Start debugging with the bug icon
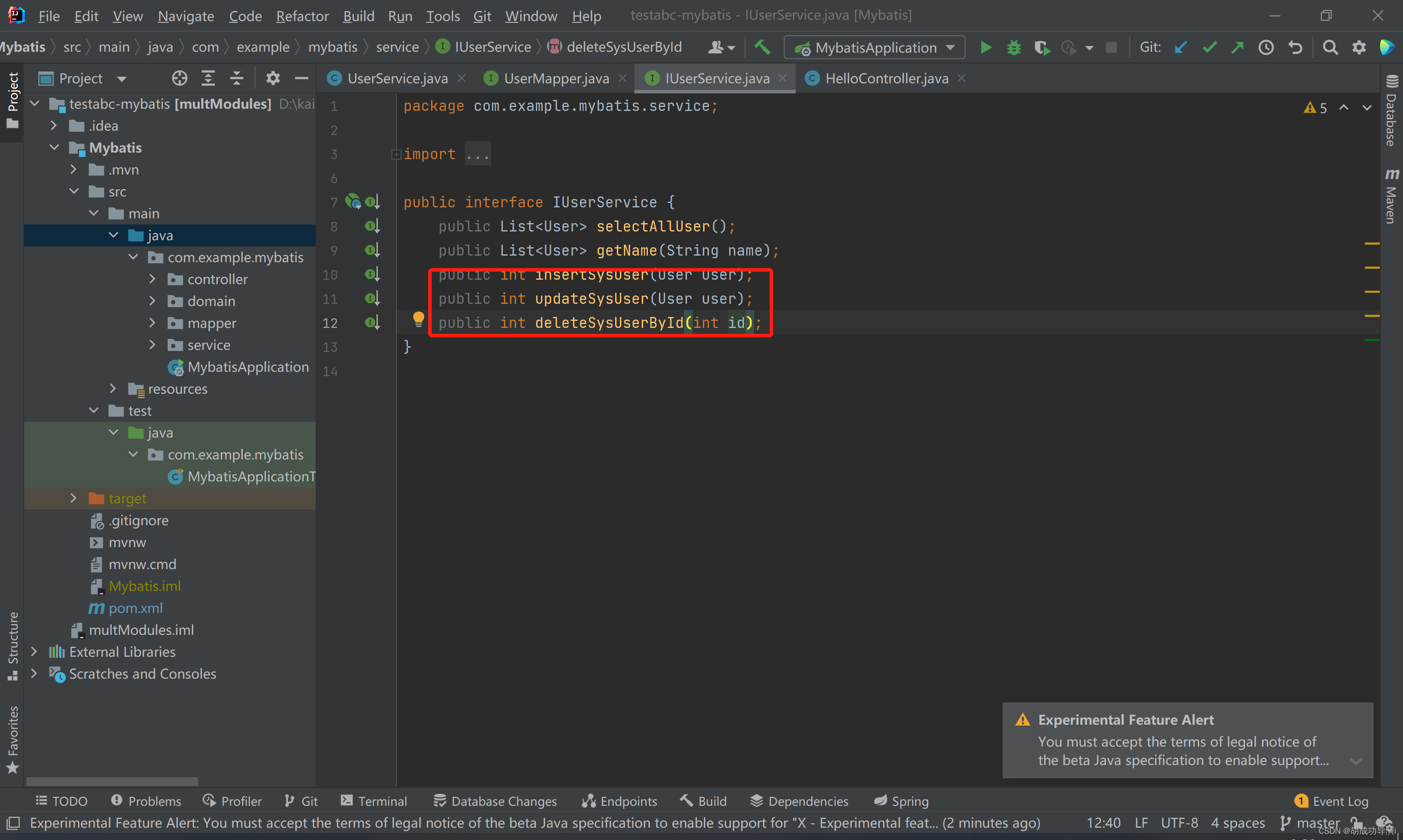Image resolution: width=1403 pixels, height=840 pixels. (1013, 47)
